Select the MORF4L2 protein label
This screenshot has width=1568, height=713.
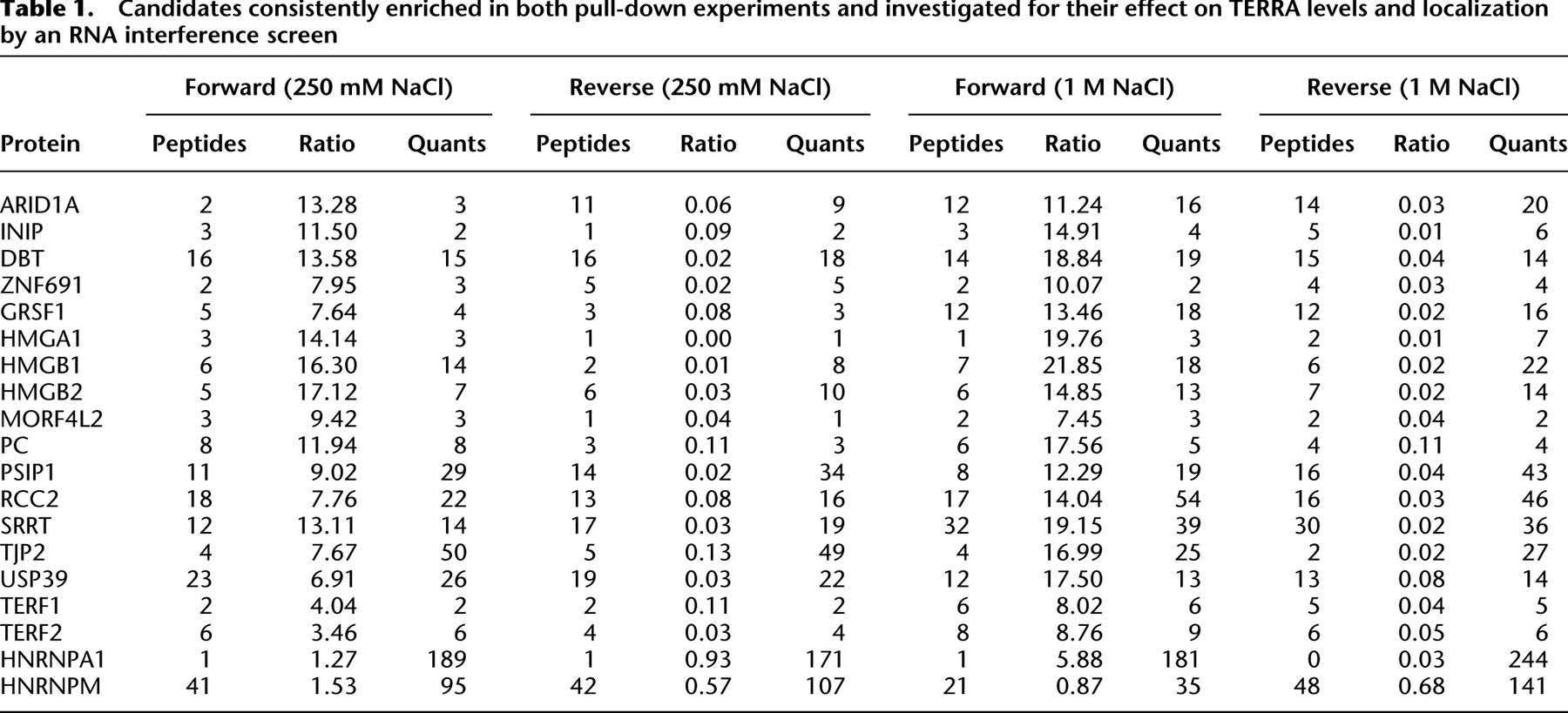click(x=51, y=420)
